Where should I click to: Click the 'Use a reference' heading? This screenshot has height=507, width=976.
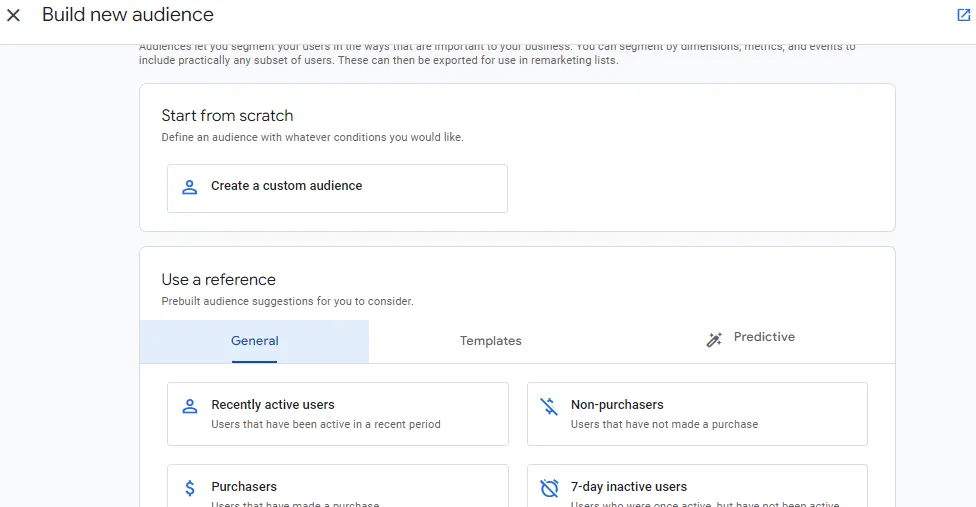pos(218,280)
